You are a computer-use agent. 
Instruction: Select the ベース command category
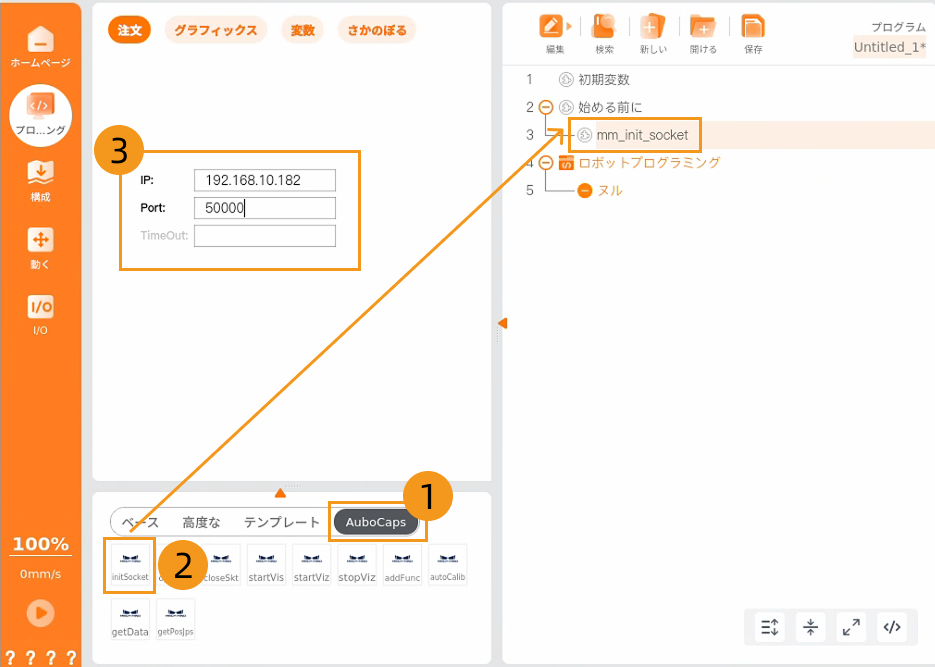(141, 523)
